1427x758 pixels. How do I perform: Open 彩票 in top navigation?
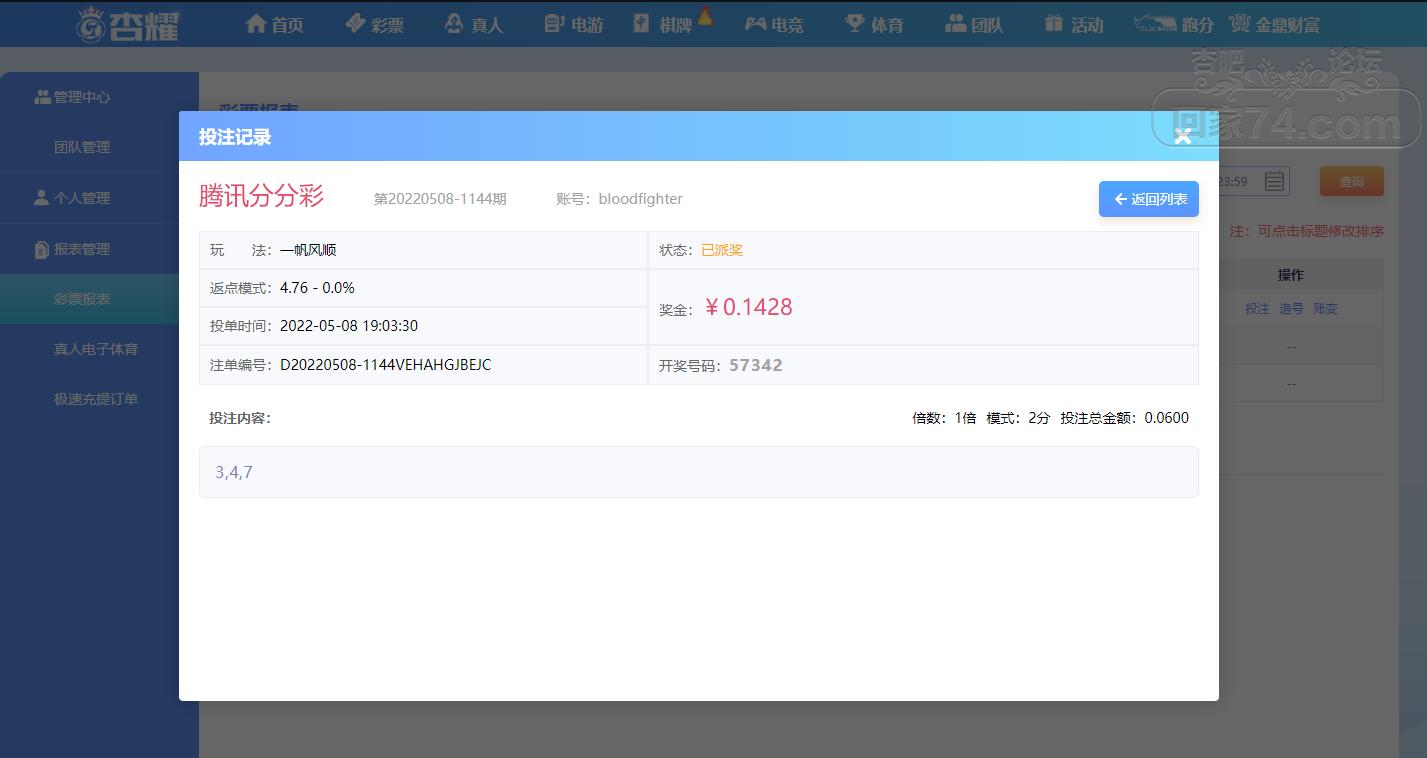387,25
